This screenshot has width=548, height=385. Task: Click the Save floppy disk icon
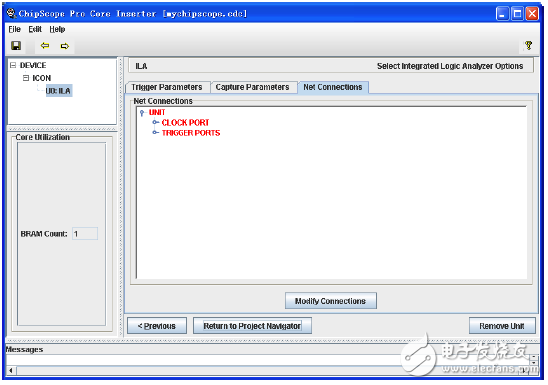coord(16,46)
